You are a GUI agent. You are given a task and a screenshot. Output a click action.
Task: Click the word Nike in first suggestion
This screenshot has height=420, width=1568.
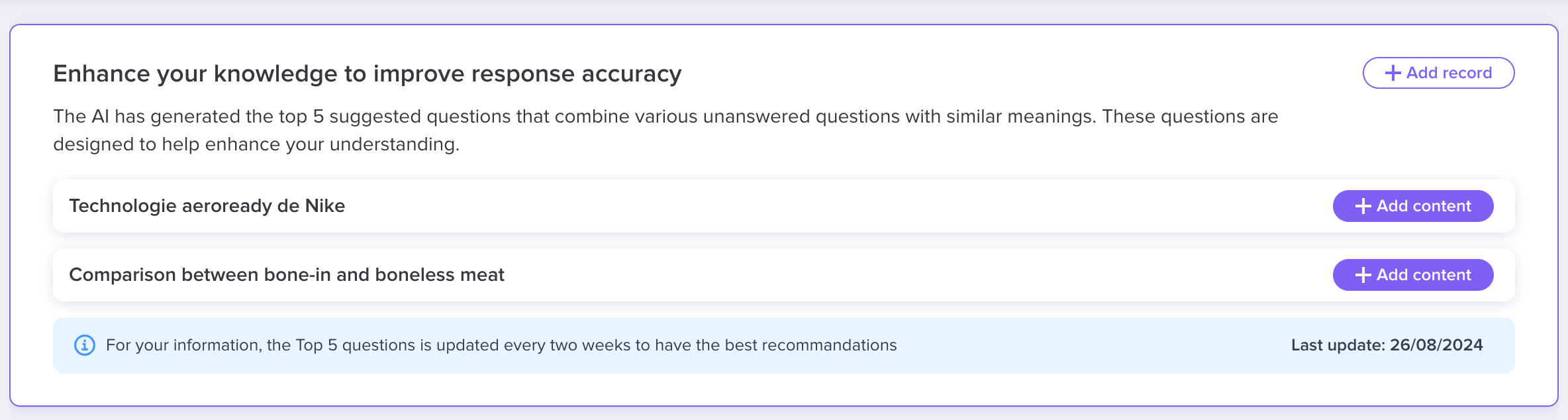pyautogui.click(x=325, y=206)
